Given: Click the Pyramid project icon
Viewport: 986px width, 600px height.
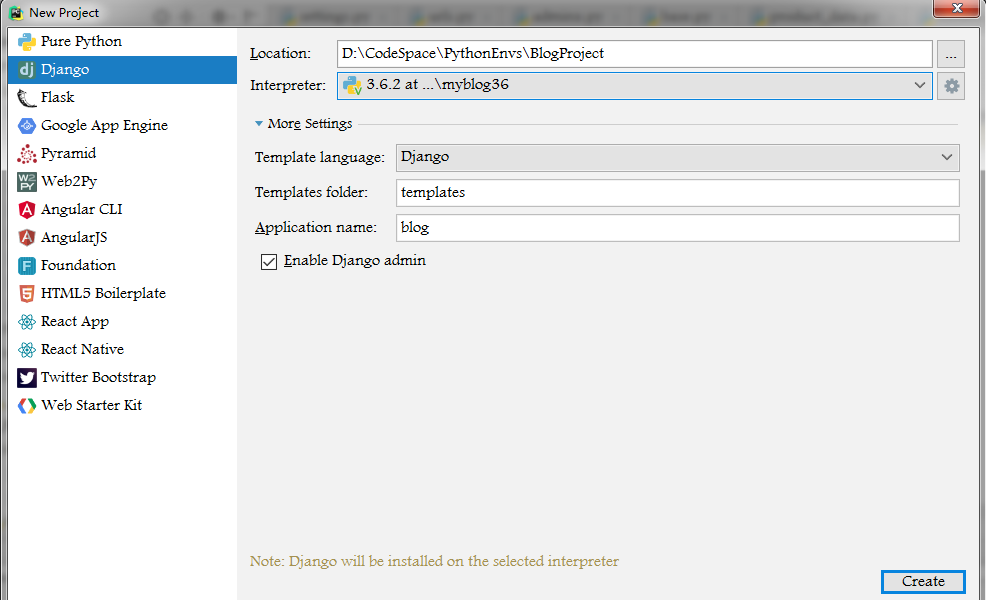Looking at the screenshot, I should (x=26, y=153).
